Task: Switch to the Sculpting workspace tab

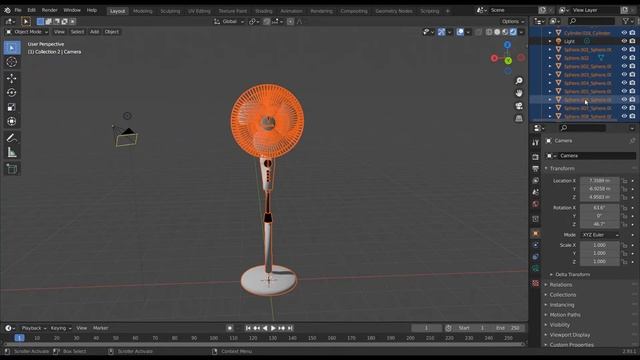Action: (170, 11)
